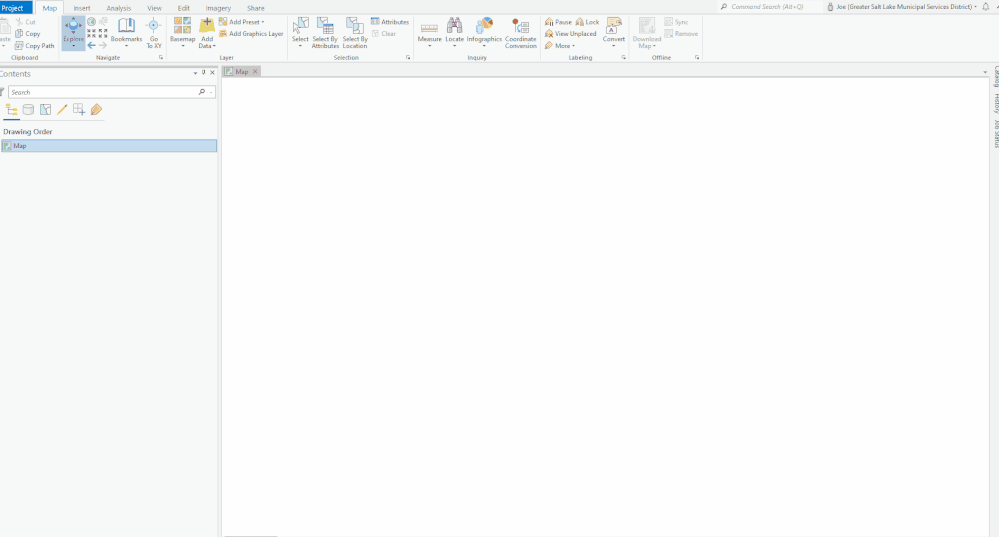Close the Map view tab
The height and width of the screenshot is (537, 999).
(255, 71)
